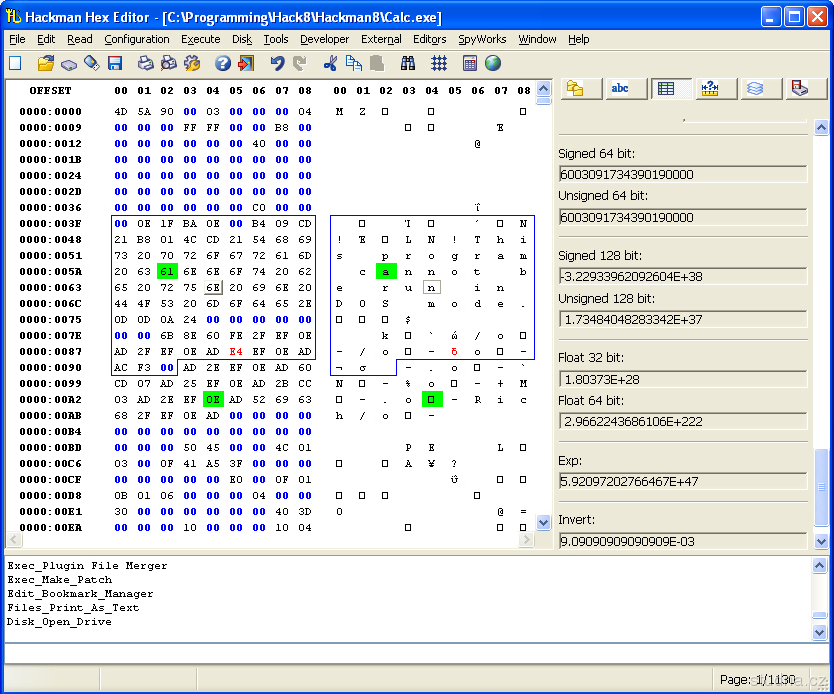Screen dimensions: 834x694
Task: Toggle the table-grid data inspector tab
Action: point(666,88)
